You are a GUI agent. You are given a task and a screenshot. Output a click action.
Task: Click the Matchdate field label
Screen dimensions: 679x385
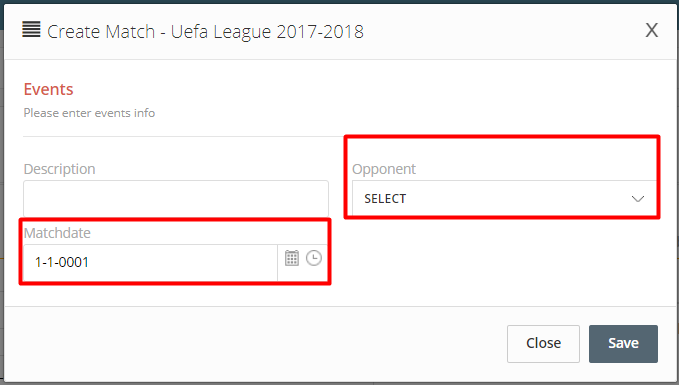[57, 233]
